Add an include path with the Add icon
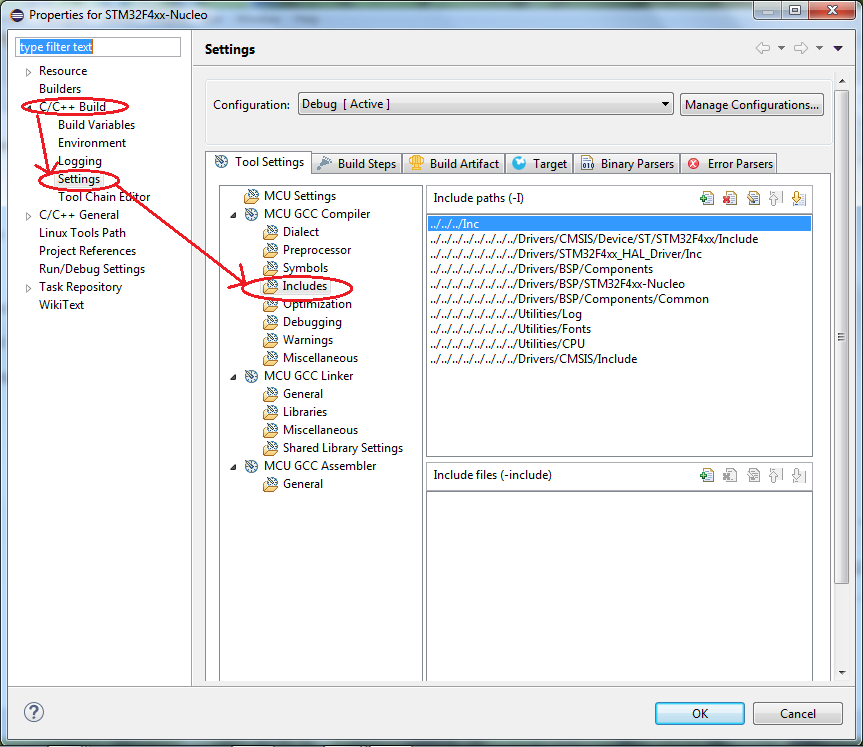This screenshot has width=863, height=747. click(x=707, y=198)
